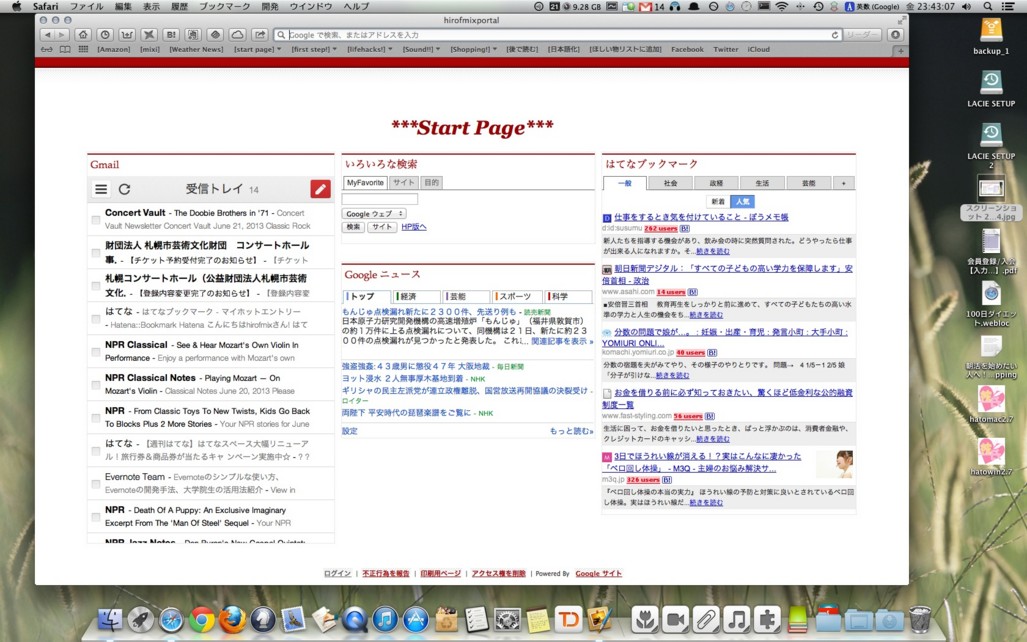Screen dimensions: 1027x642
Task: Switch to the 新着 listing in Hatena
Action: [718, 201]
